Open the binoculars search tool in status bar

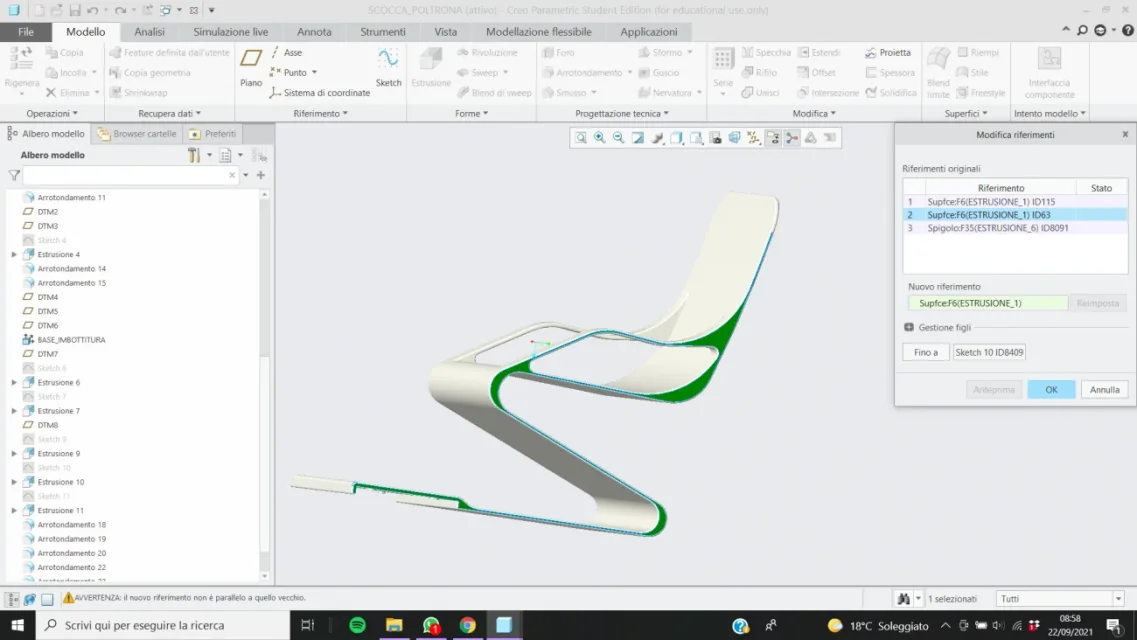click(904, 599)
